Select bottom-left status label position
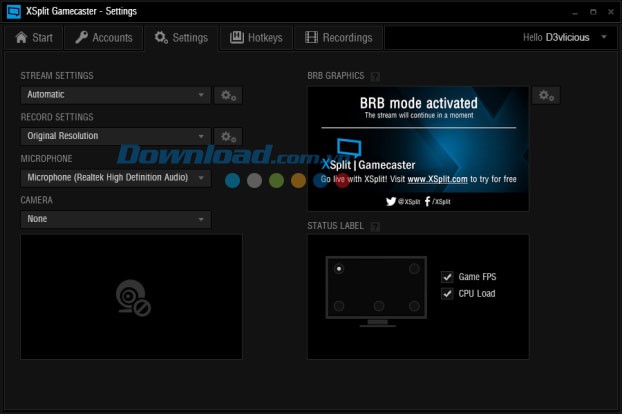Screen dimensions: 622x414 pyautogui.click(x=339, y=306)
